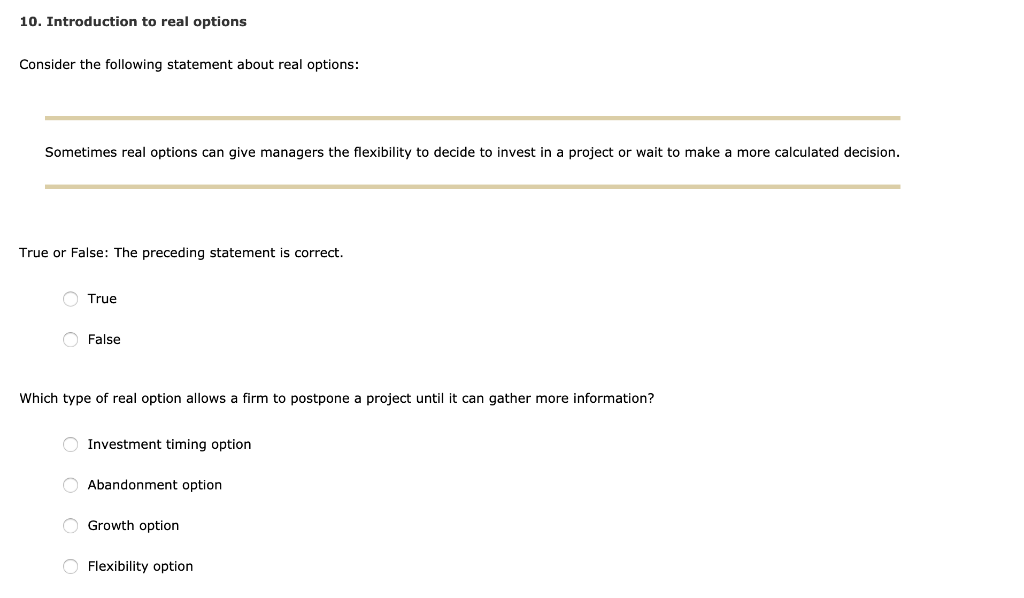This screenshot has height=598, width=1024.
Task: Click the upper tan divider line
Action: click(472, 117)
